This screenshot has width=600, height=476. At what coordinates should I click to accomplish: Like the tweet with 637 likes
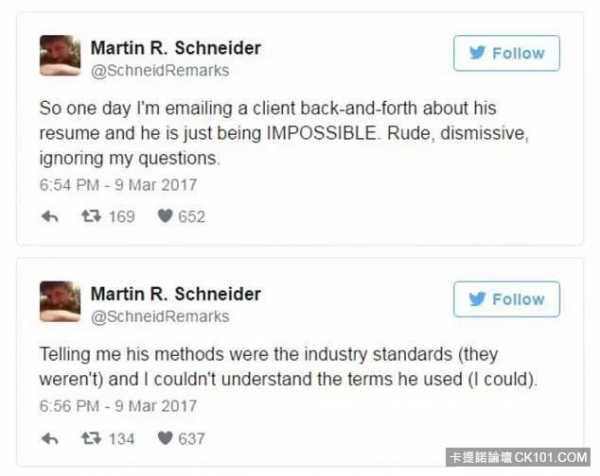165,438
